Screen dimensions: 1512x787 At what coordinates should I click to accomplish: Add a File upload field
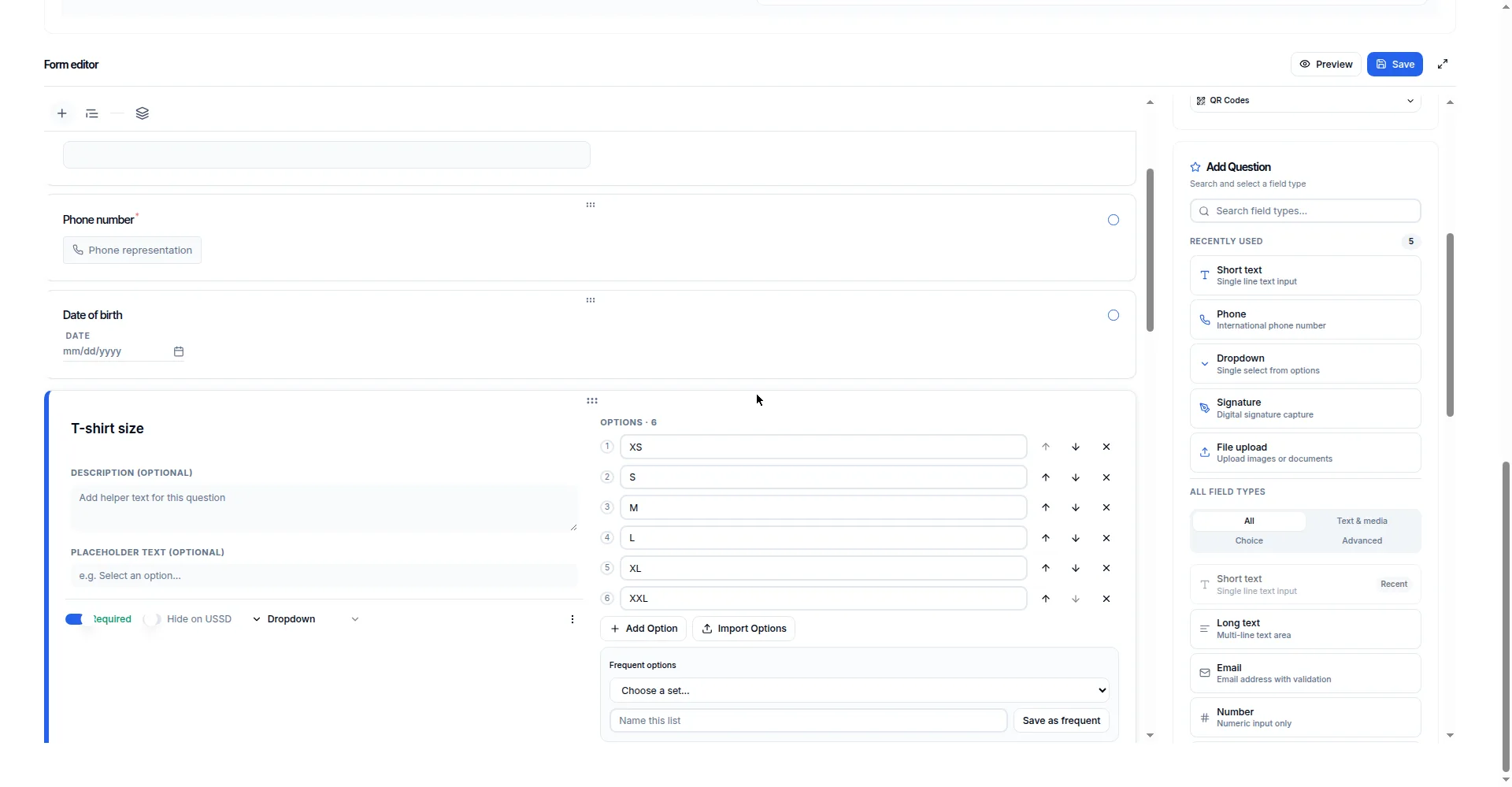click(1305, 453)
